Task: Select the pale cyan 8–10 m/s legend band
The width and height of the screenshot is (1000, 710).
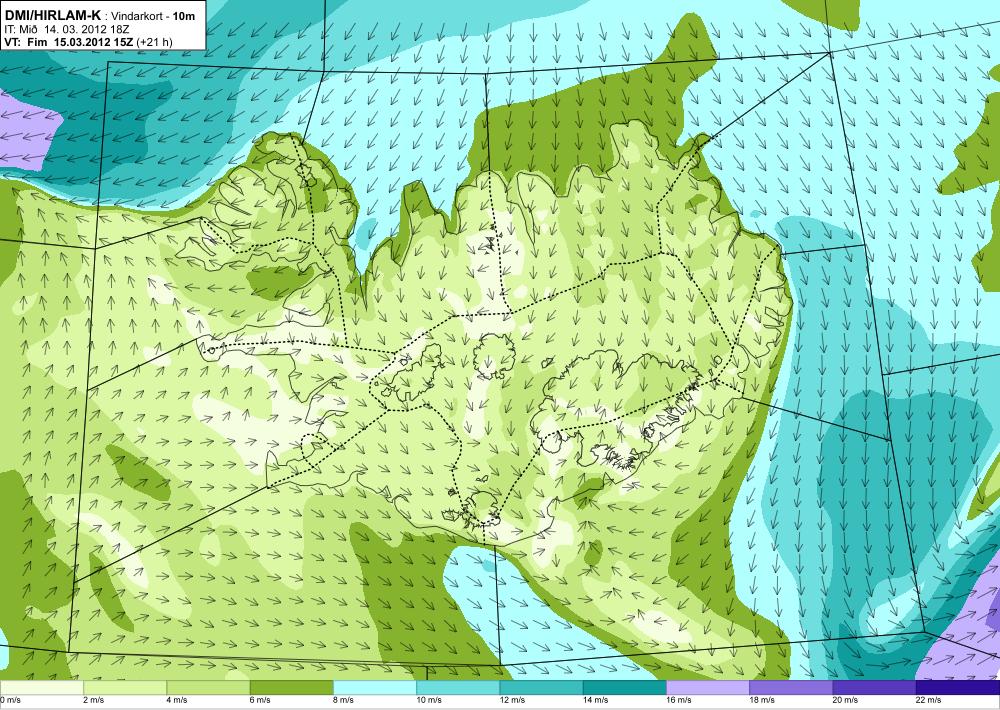Action: tap(375, 688)
